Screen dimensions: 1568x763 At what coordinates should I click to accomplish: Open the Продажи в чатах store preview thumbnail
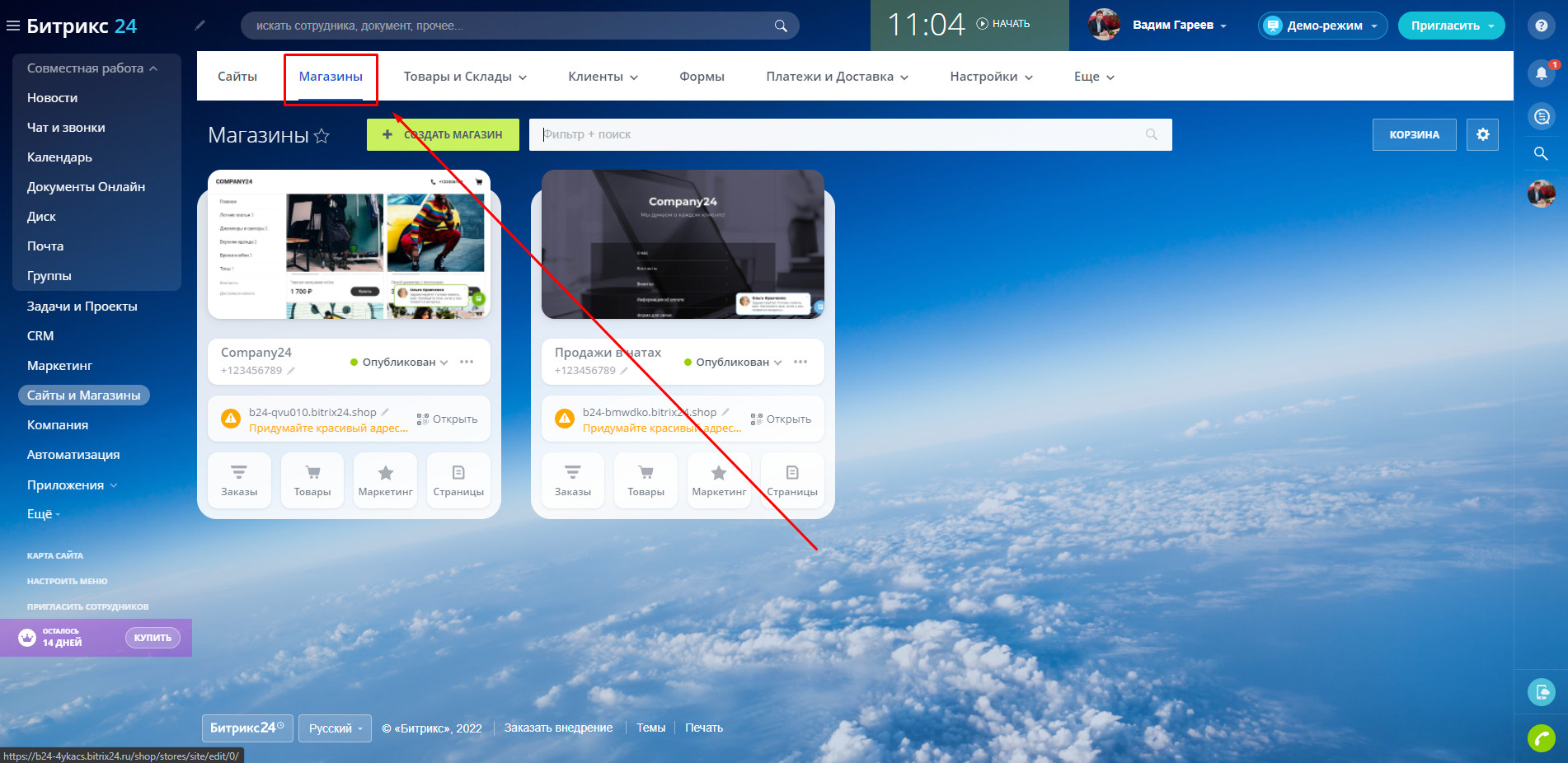pos(683,245)
